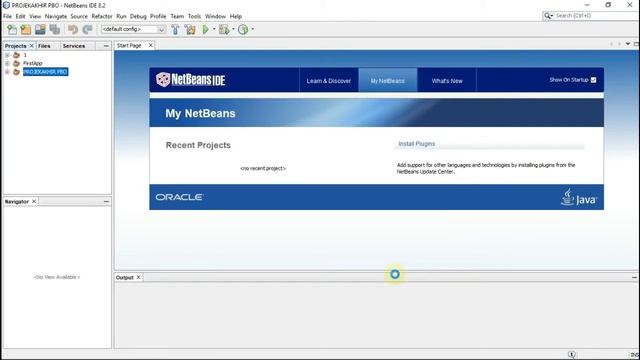The height and width of the screenshot is (360, 640).
Task: Click the Redo toolbar icon
Action: [x=87, y=29]
